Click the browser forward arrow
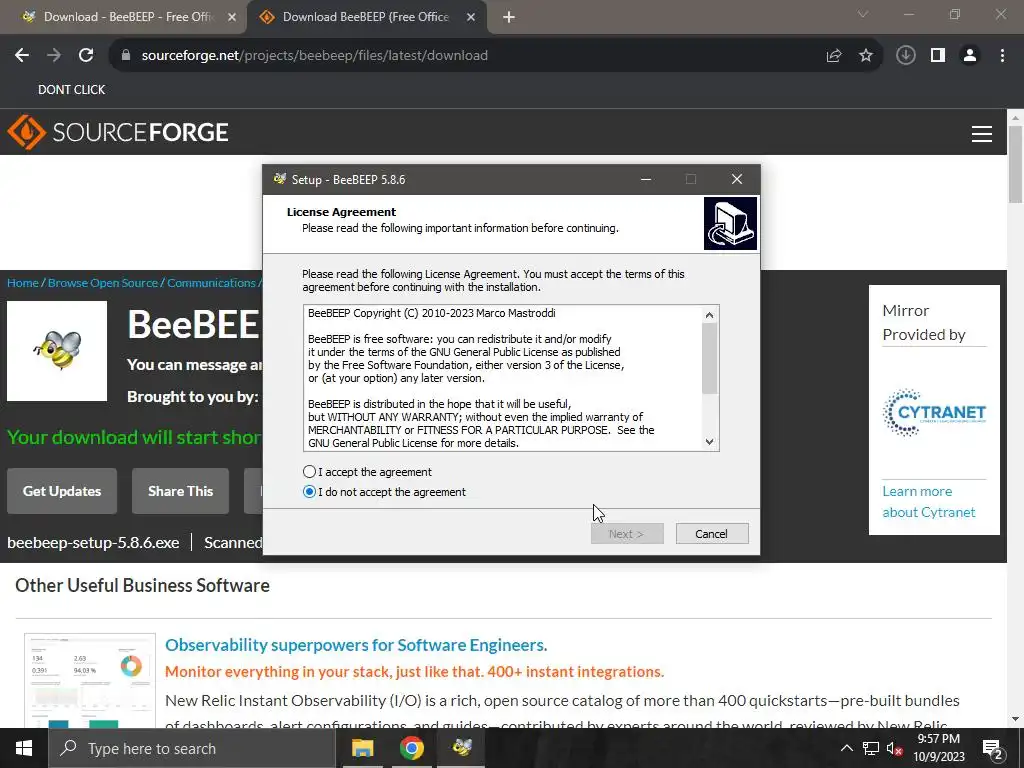This screenshot has width=1024, height=768. click(54, 56)
